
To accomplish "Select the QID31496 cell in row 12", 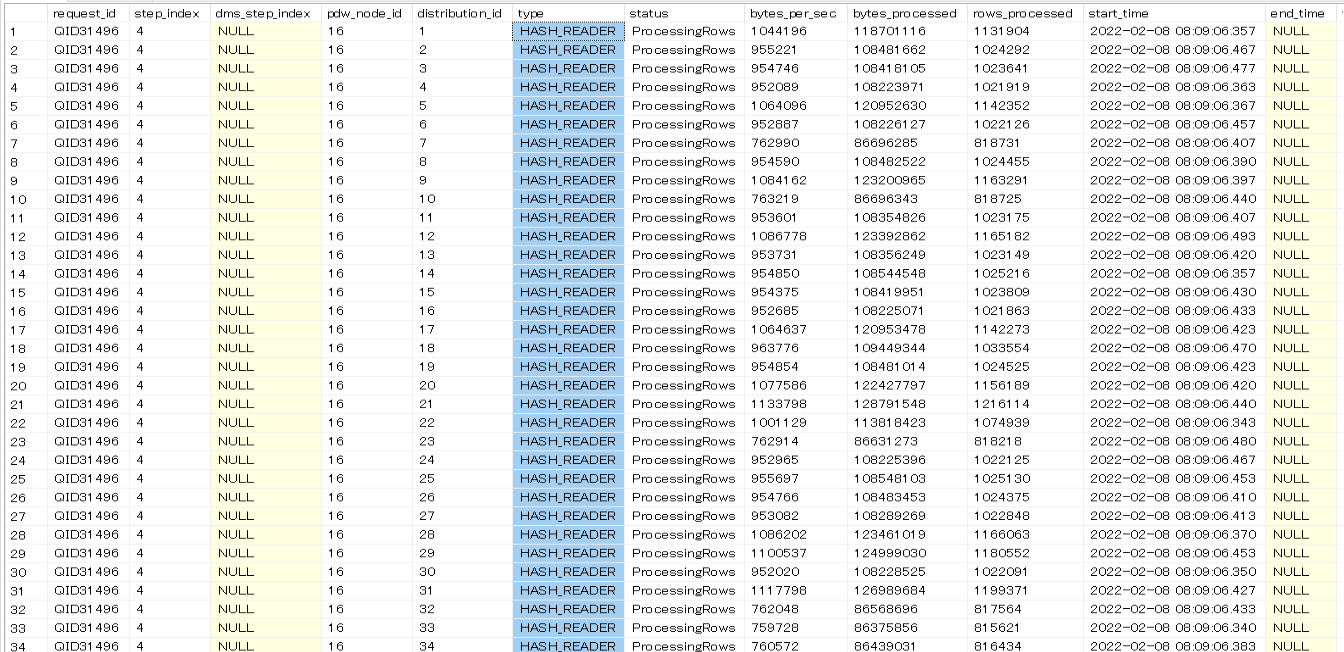I will 88,237.
